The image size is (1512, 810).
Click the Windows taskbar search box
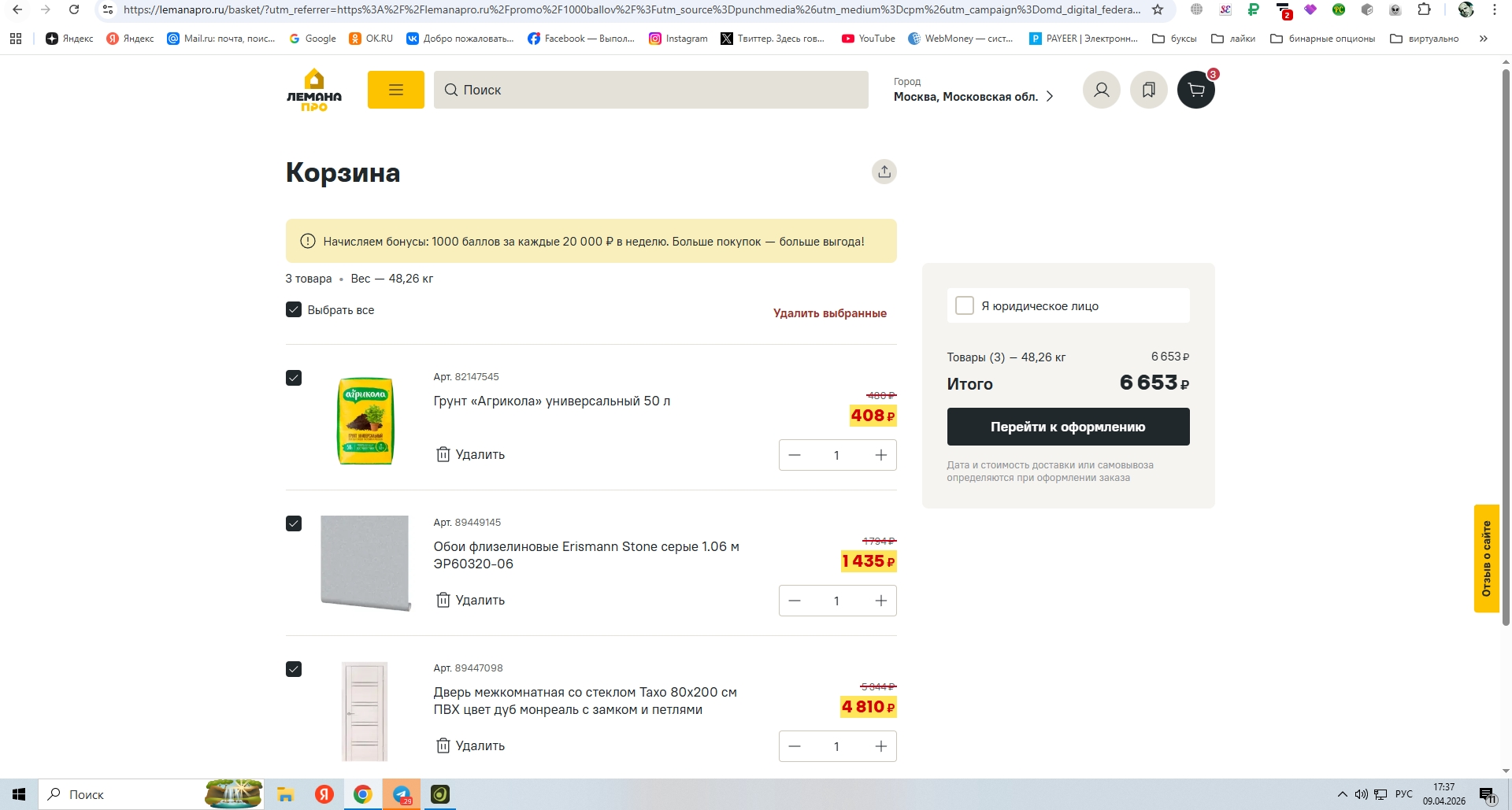(150, 794)
